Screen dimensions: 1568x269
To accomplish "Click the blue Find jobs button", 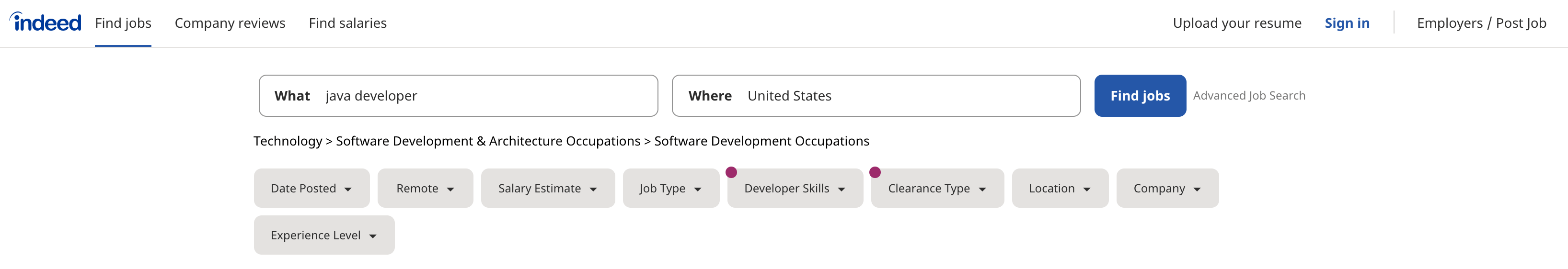I will click(x=1140, y=96).
